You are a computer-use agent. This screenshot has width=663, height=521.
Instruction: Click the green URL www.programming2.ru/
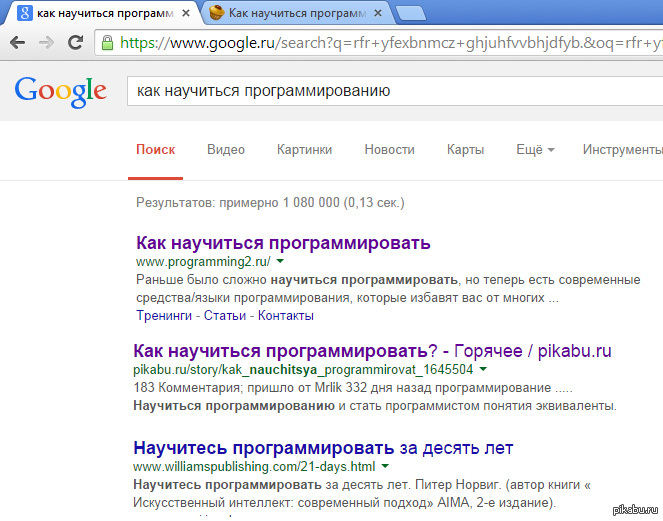[x=203, y=262]
